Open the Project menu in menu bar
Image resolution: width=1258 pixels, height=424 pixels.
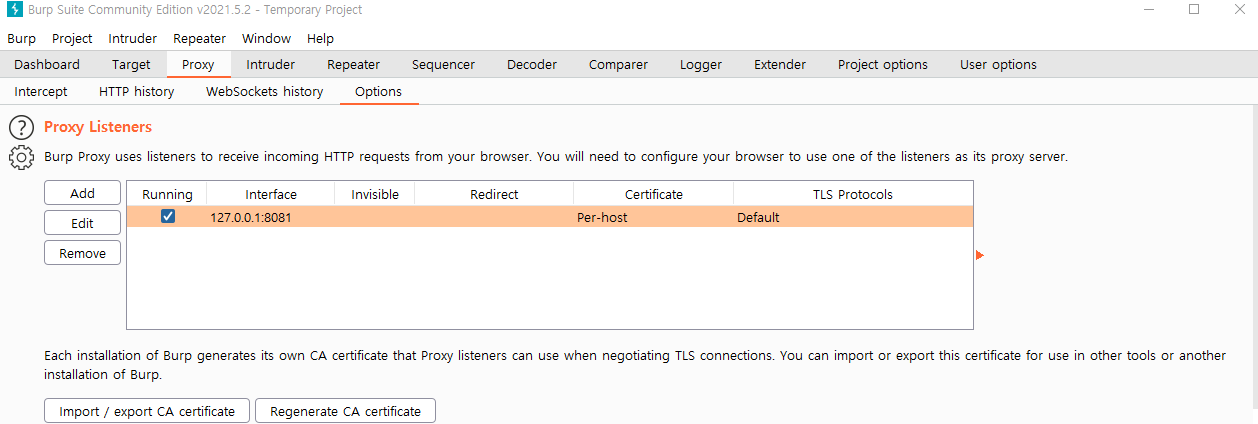(x=72, y=39)
